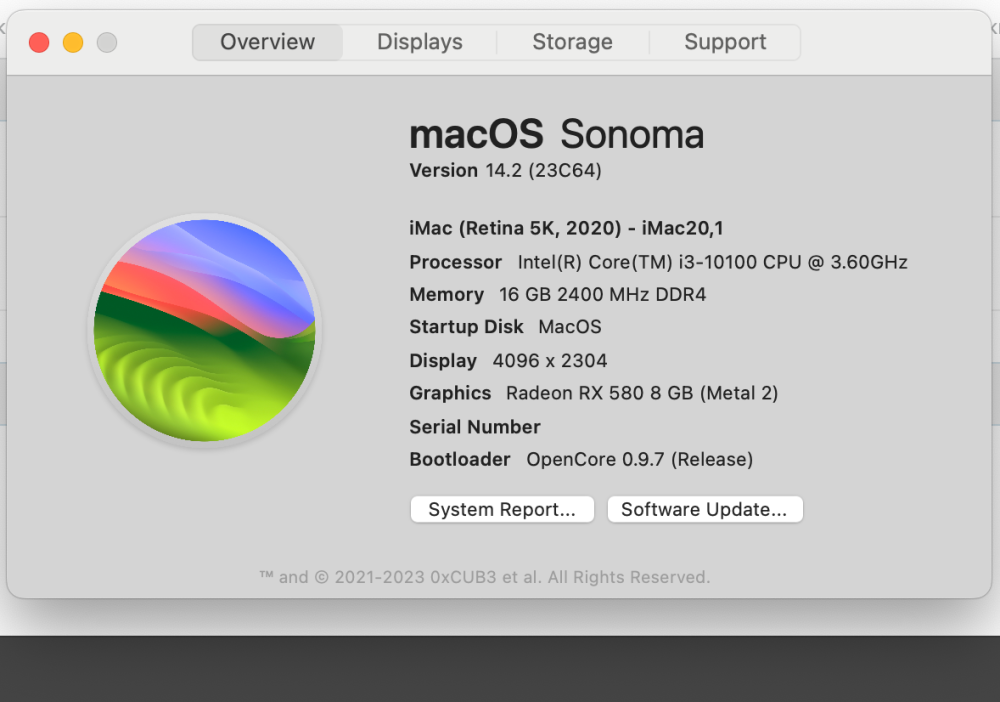Click the macOS Sonoma logo image
Screen dimensions: 1000x702
(204, 330)
